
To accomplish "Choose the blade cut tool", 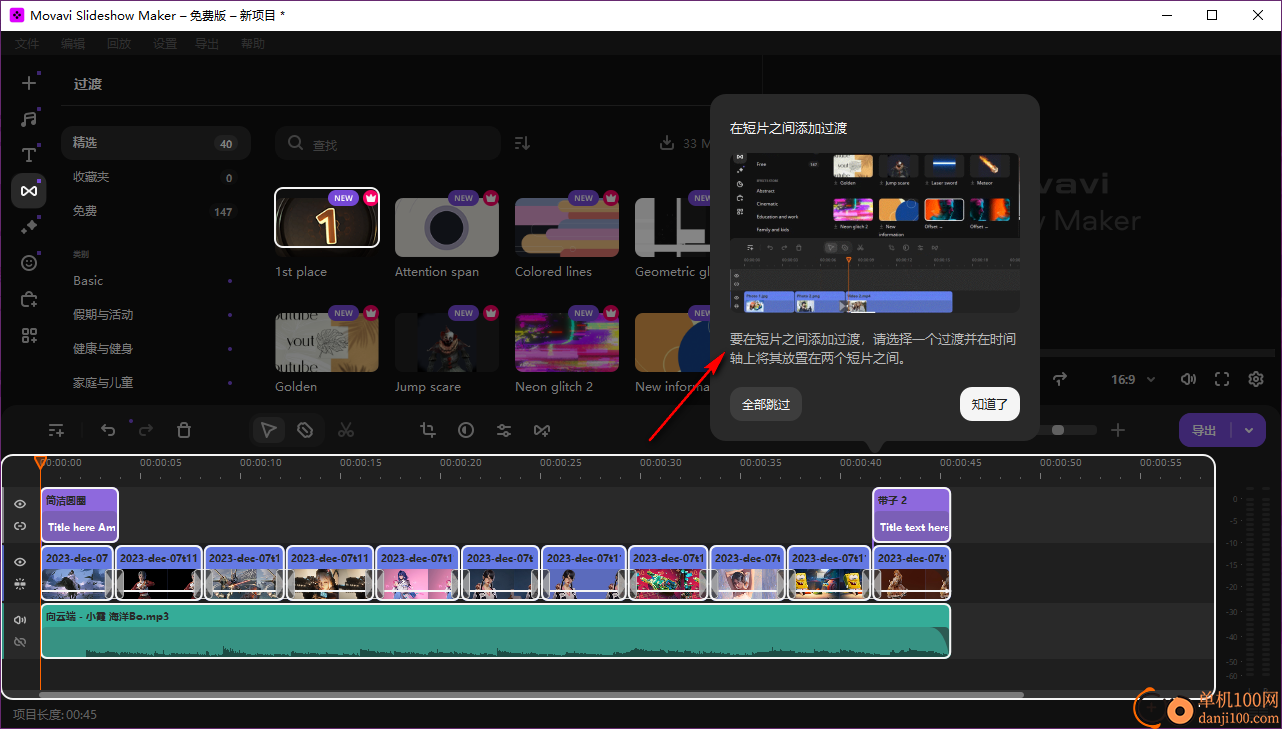I will coord(306,430).
